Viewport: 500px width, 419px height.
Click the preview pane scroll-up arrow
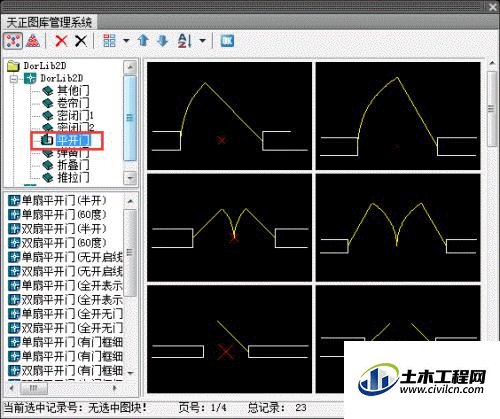[492, 63]
